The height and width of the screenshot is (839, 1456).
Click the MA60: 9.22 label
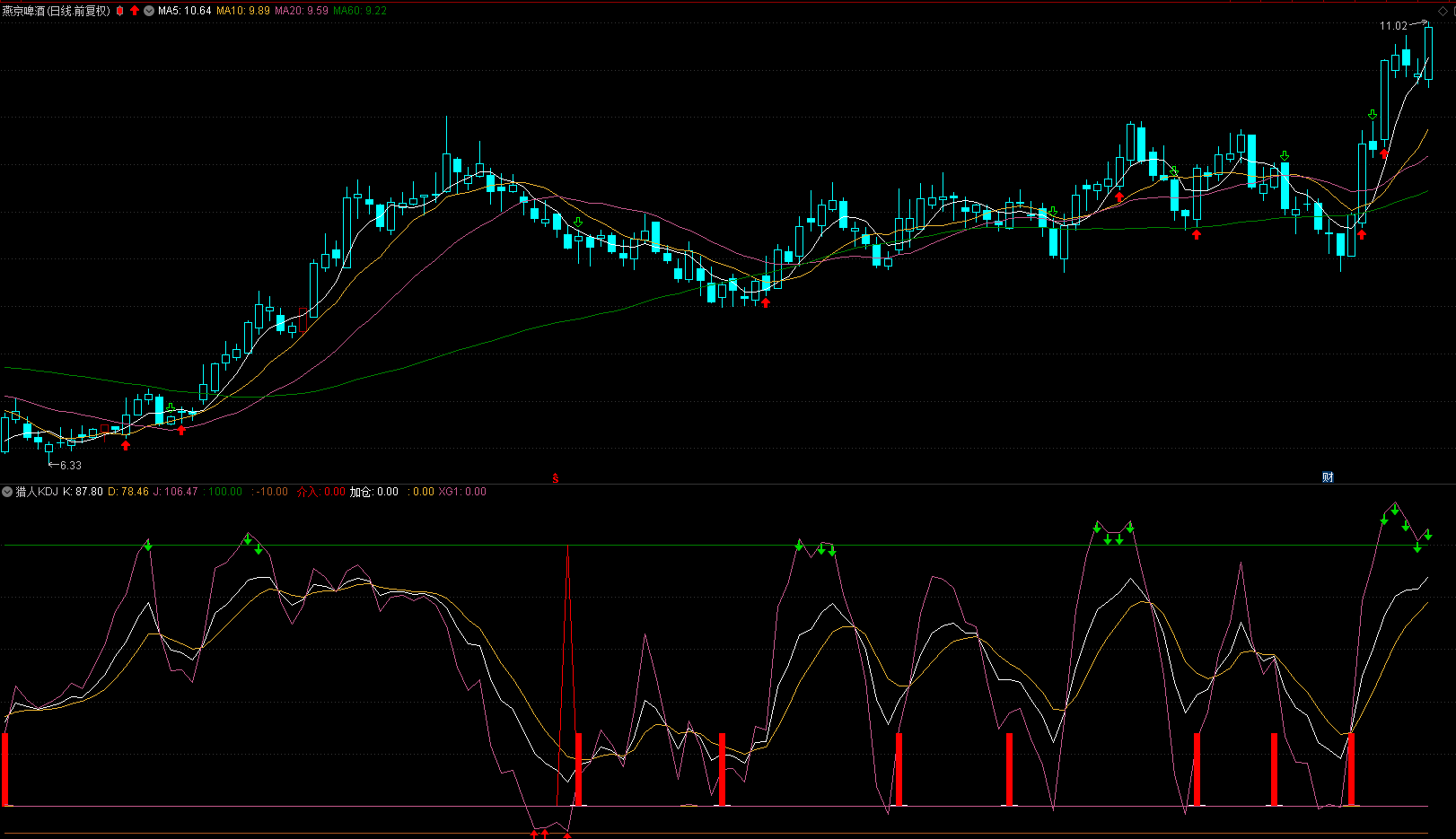click(360, 11)
